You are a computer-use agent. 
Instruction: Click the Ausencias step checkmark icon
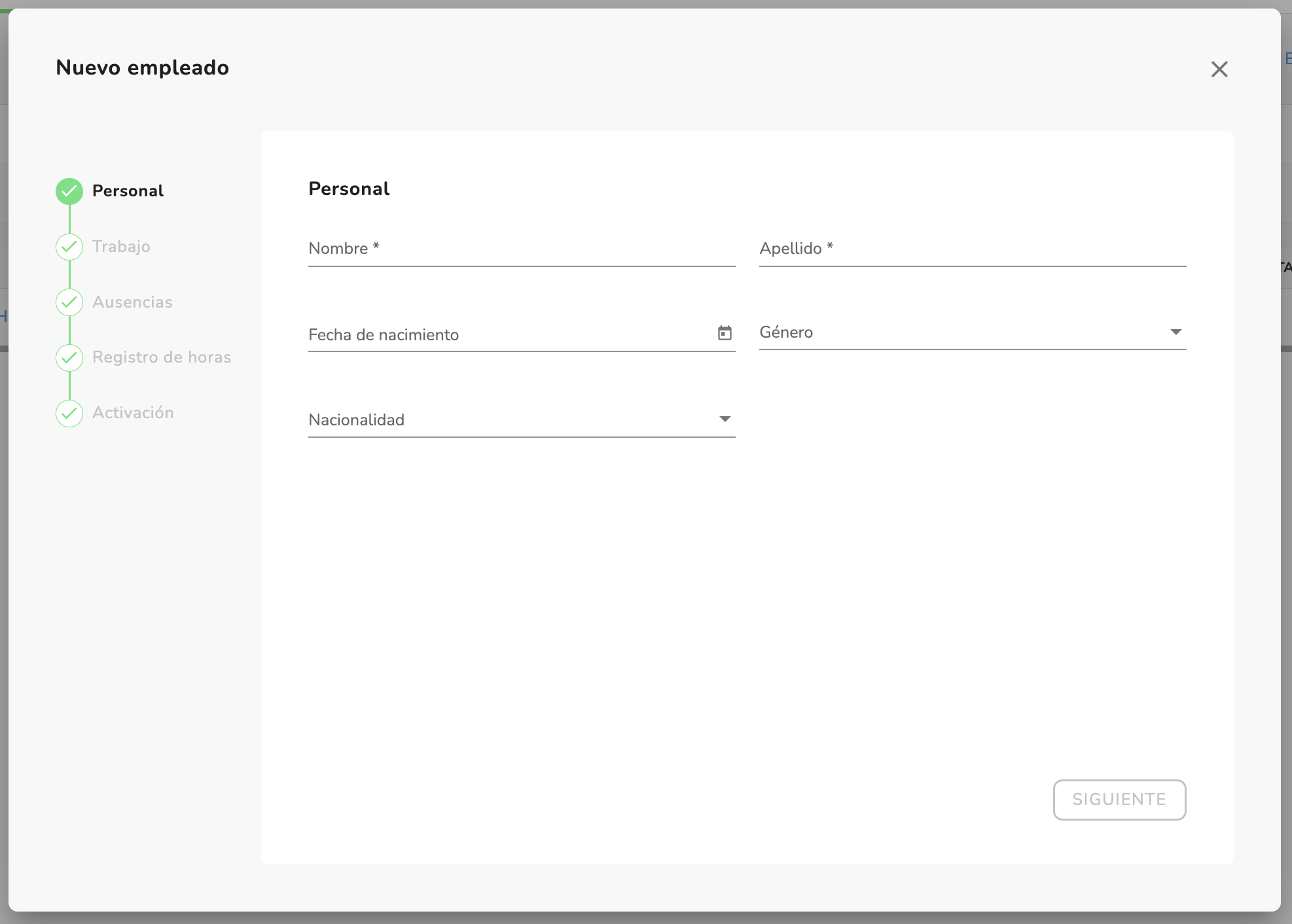(x=69, y=302)
